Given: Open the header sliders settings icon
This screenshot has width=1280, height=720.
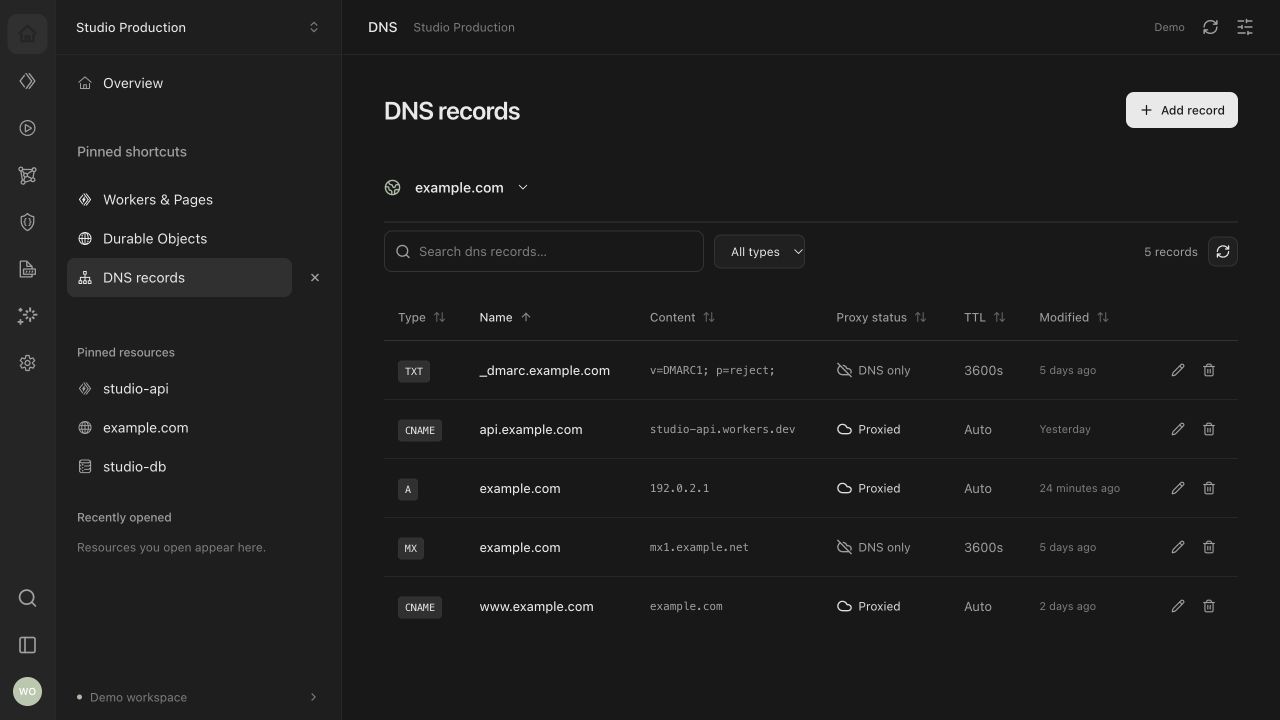Looking at the screenshot, I should (1245, 27).
